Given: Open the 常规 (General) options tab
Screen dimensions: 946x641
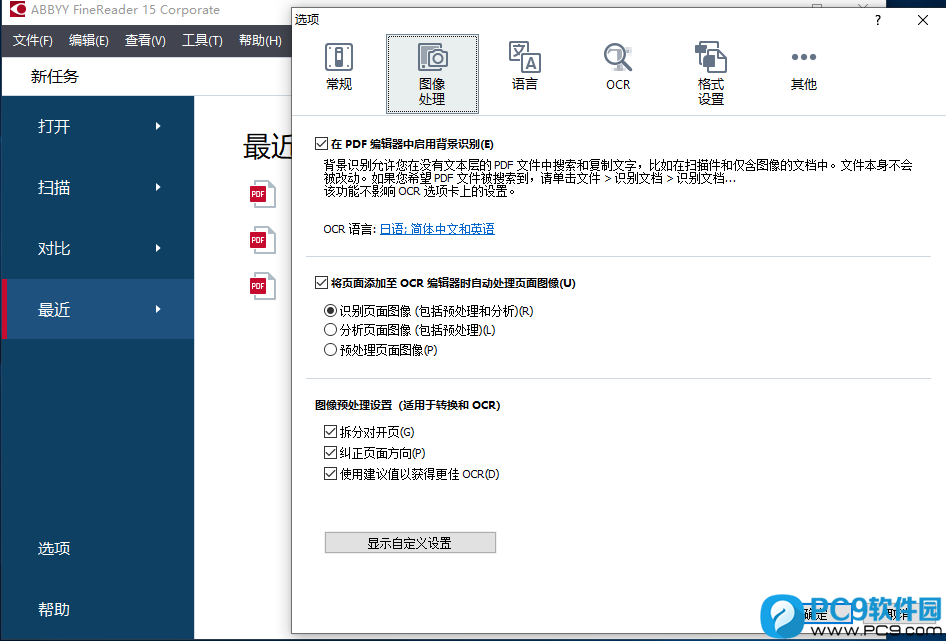Looking at the screenshot, I should click(339, 68).
